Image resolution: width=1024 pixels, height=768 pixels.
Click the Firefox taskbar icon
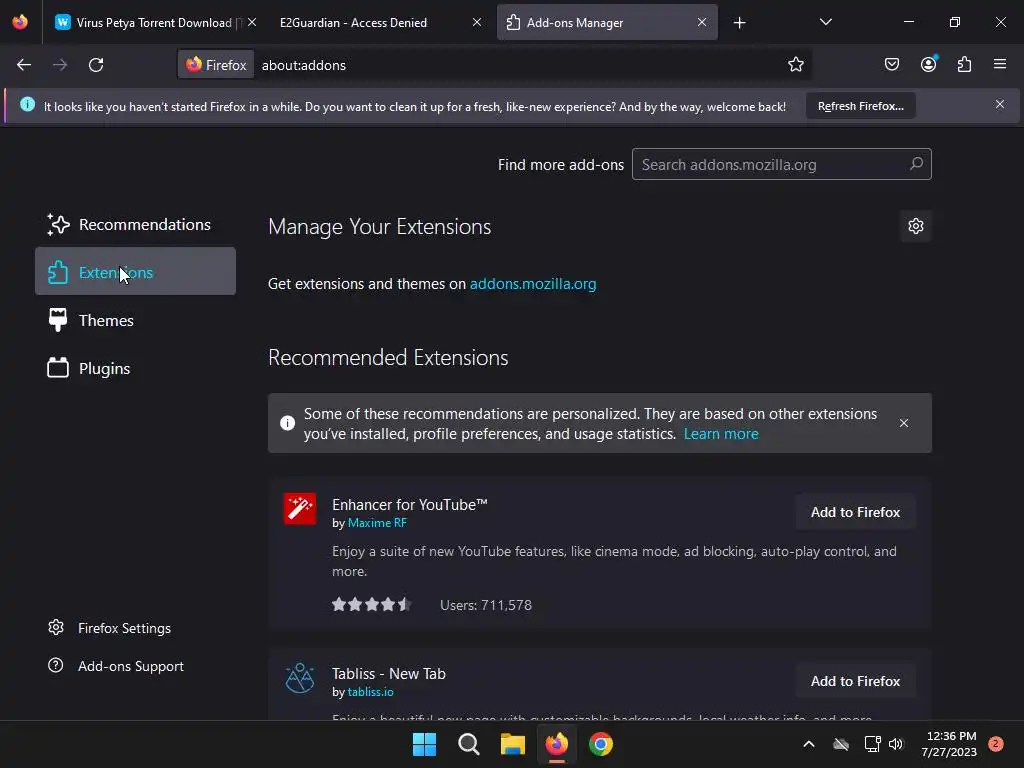tap(556, 744)
